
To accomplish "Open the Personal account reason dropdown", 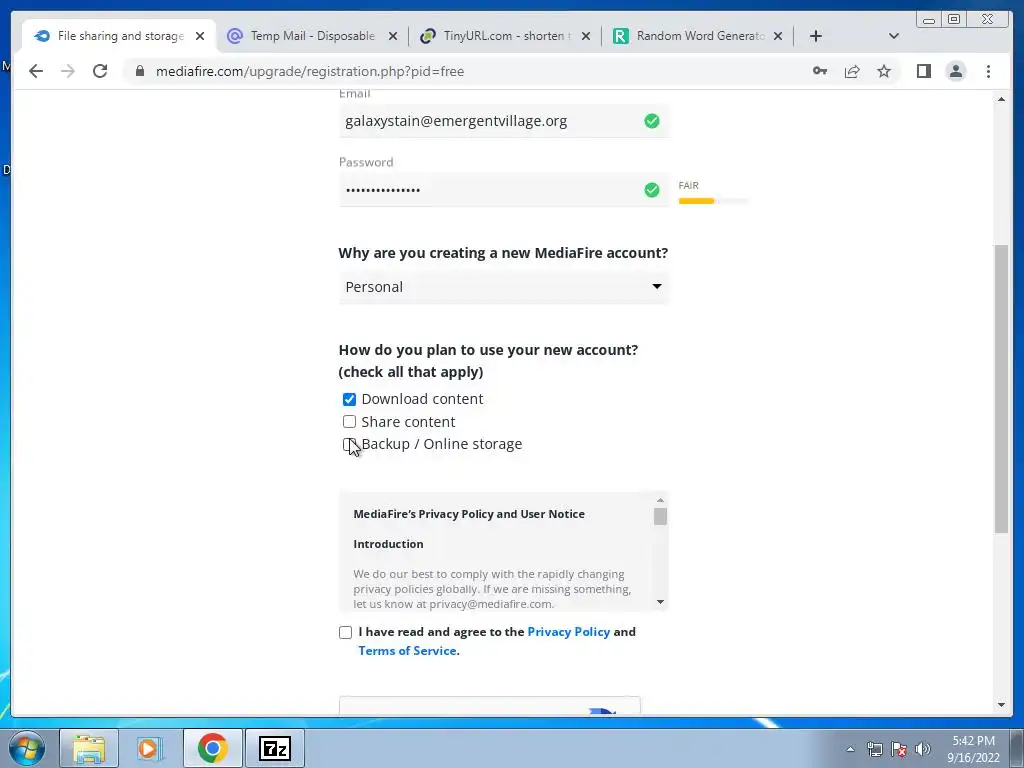I will (504, 287).
